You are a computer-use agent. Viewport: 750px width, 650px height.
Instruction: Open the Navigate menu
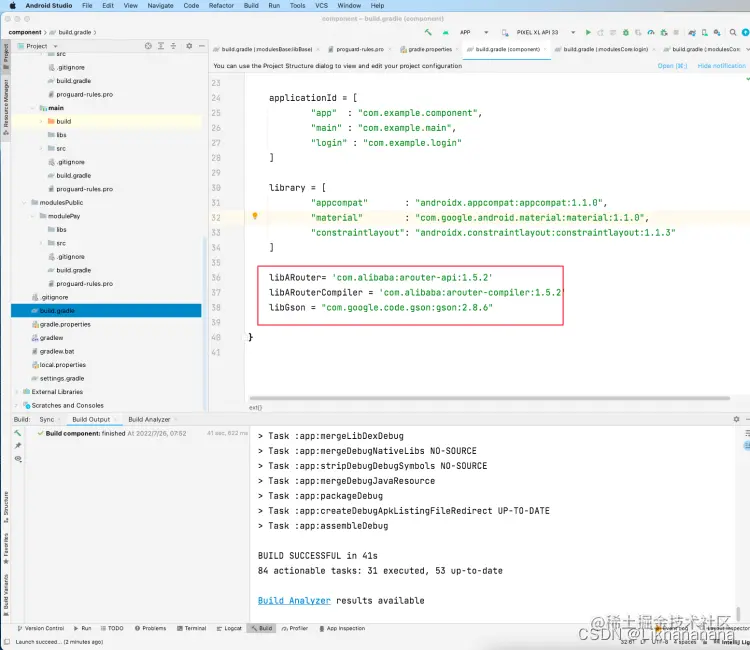click(x=160, y=5)
